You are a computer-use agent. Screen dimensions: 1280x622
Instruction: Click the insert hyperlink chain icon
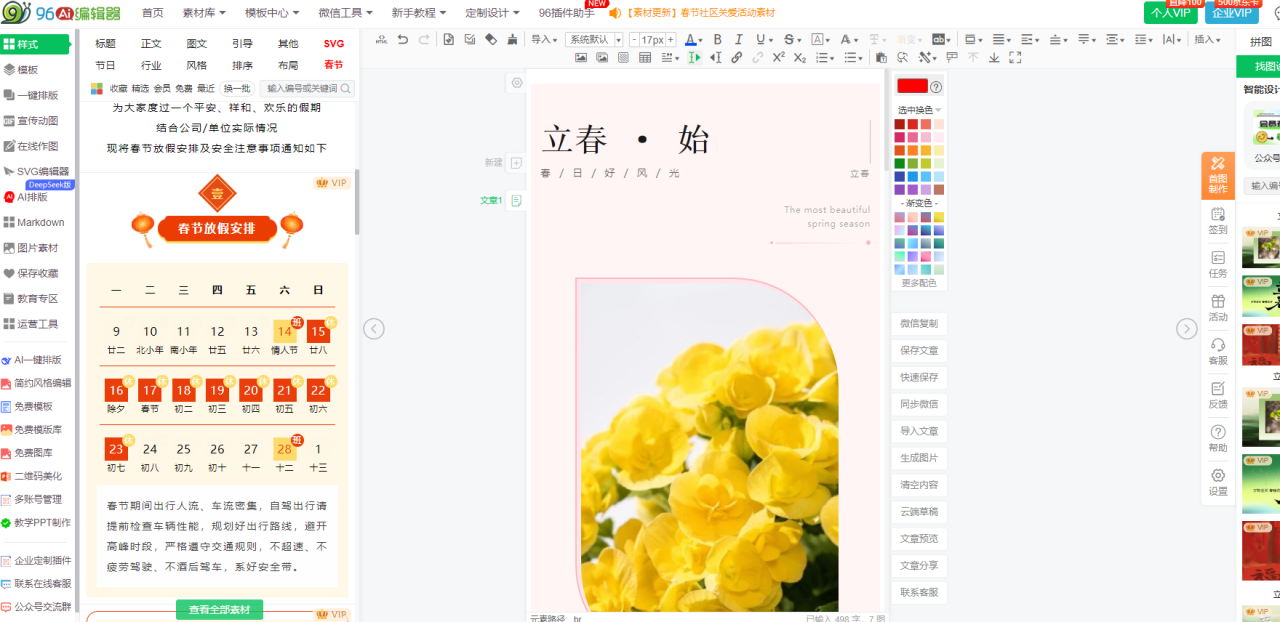(x=737, y=58)
